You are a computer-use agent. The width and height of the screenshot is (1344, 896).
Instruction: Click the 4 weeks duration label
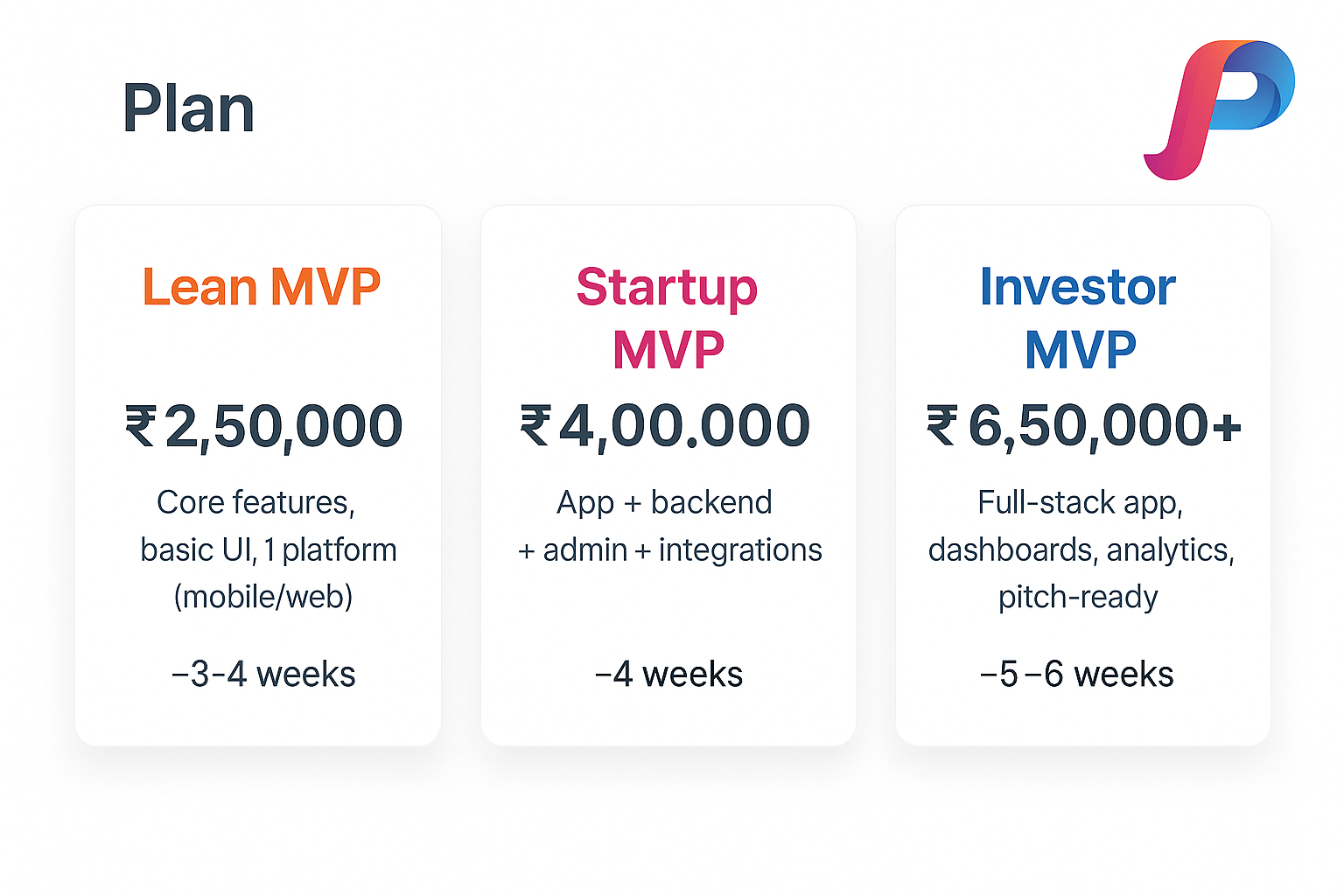point(668,675)
